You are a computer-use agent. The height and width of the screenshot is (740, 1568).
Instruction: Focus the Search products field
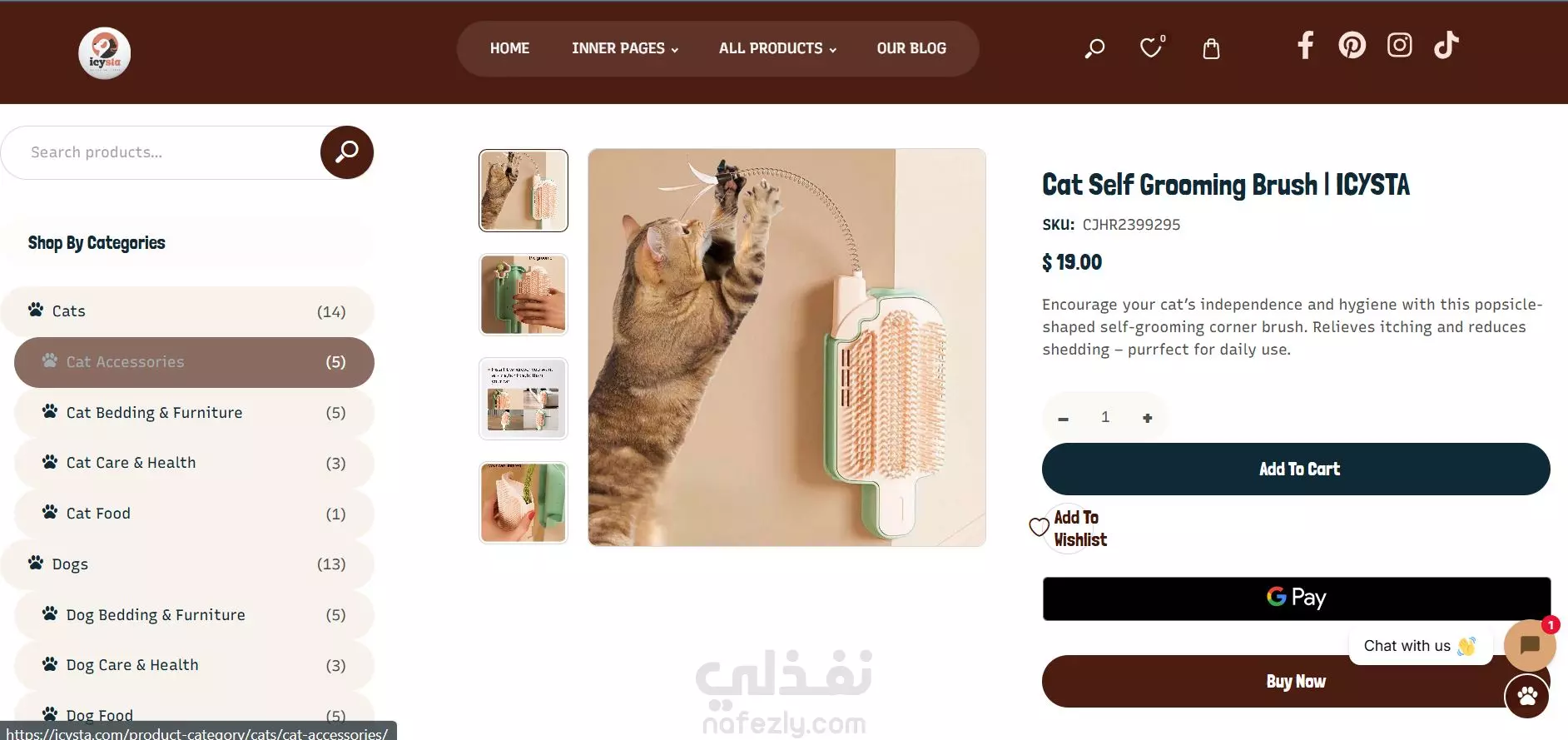click(x=162, y=152)
